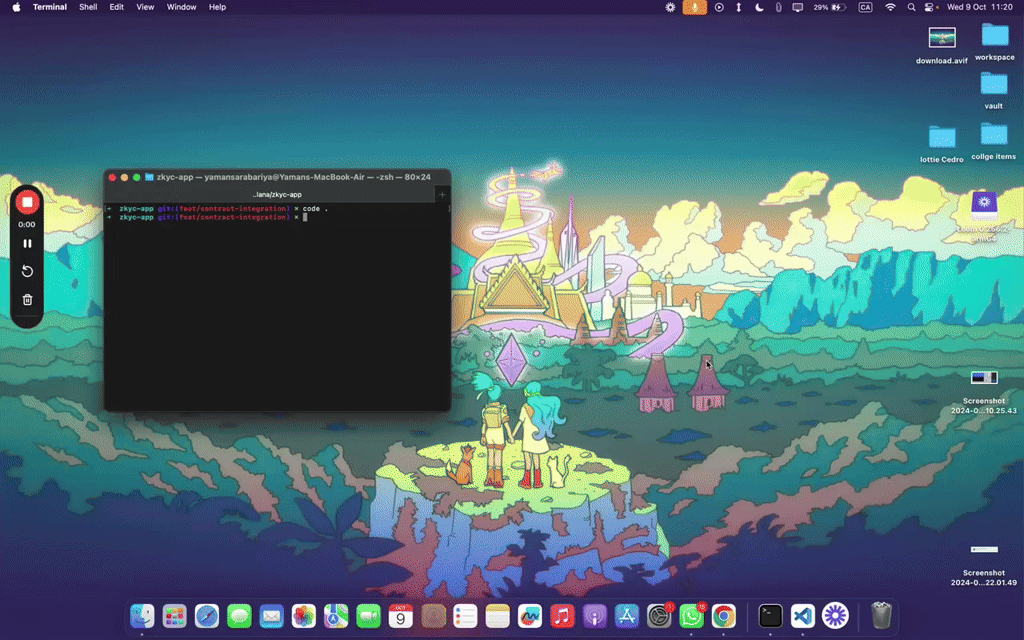The width and height of the screenshot is (1024, 640).
Task: Select the download.avif file on desktop
Action: click(942, 45)
